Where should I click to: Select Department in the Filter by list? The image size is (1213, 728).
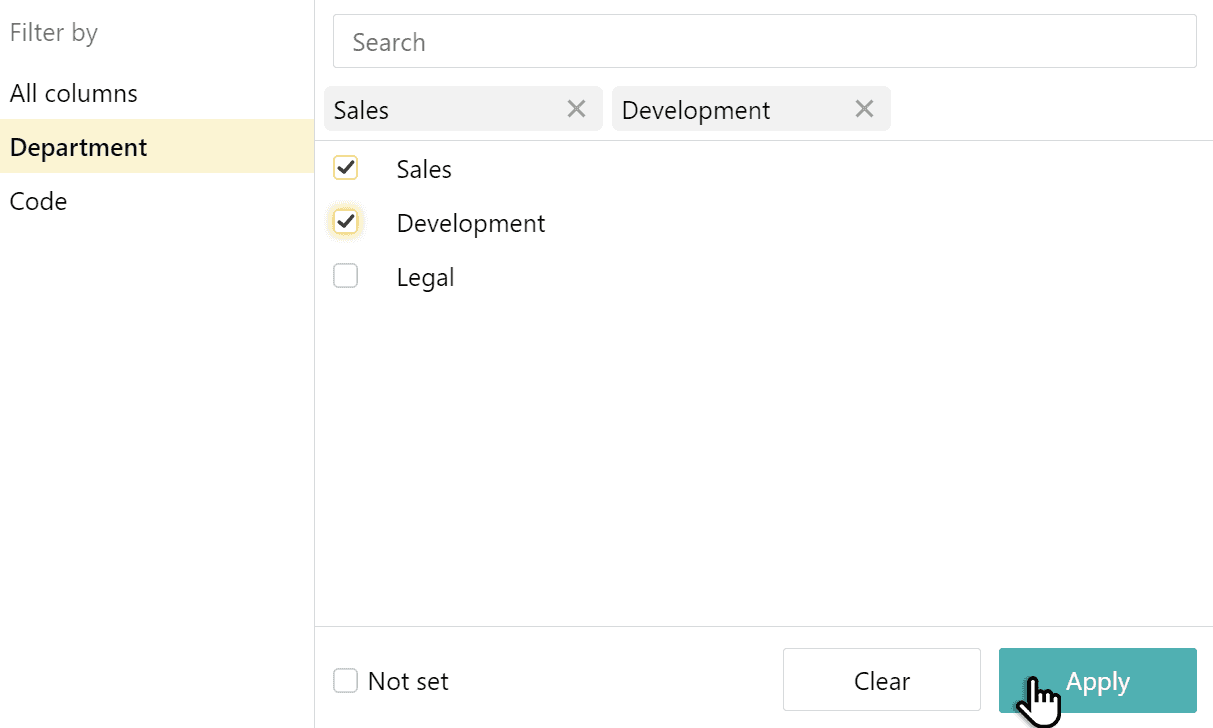[78, 146]
